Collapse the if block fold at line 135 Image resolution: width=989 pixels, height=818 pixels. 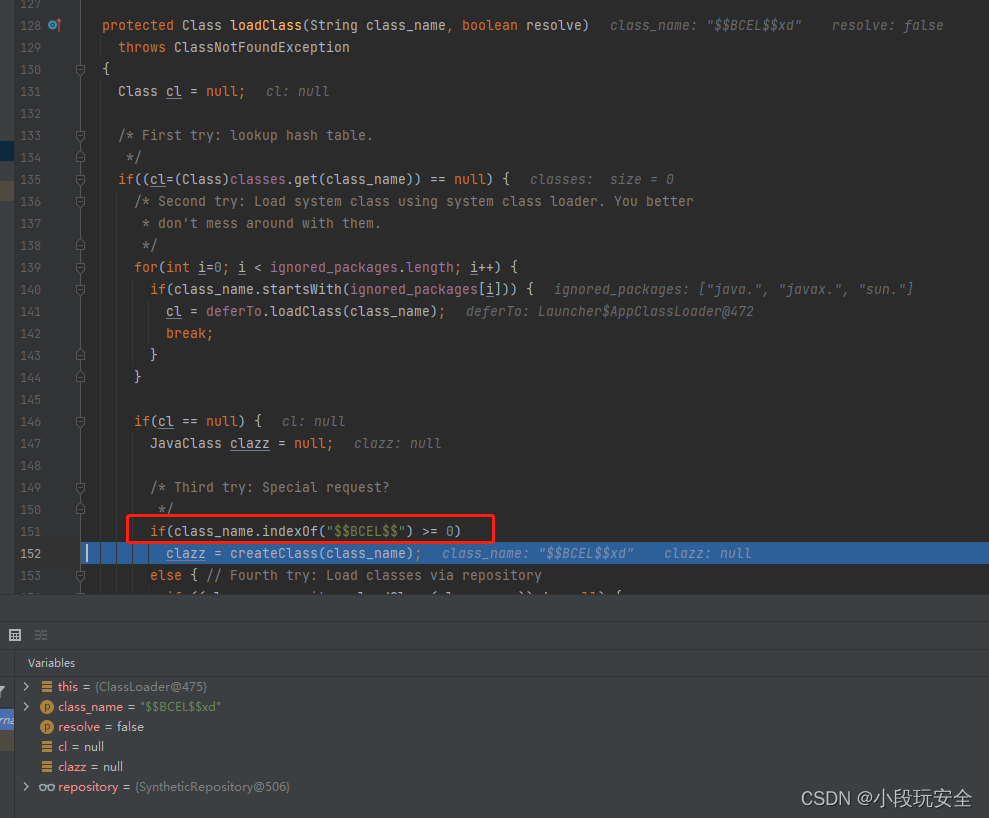pyautogui.click(x=80, y=179)
